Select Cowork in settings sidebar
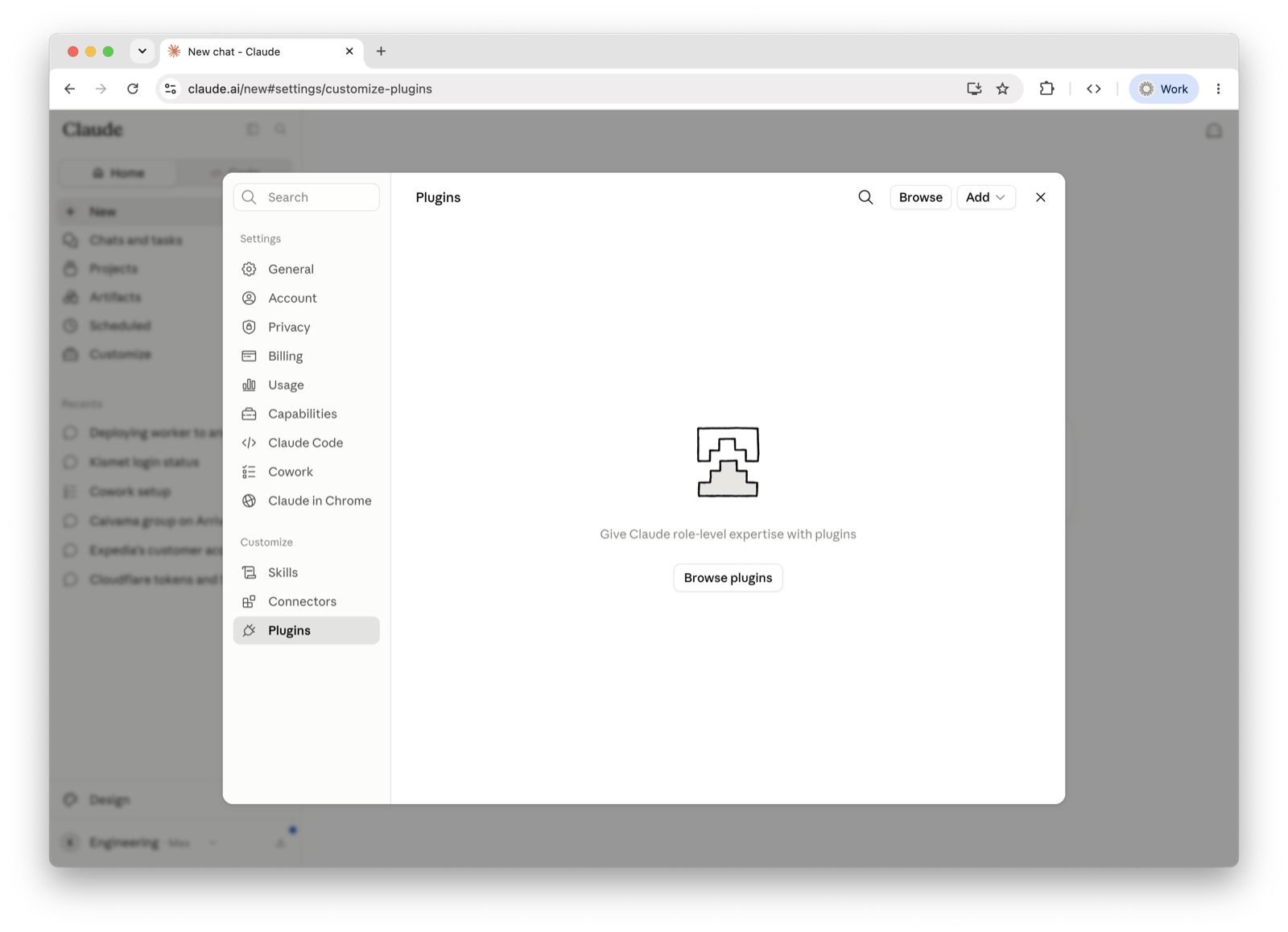Viewport: 1288px width, 932px height. pos(306,472)
